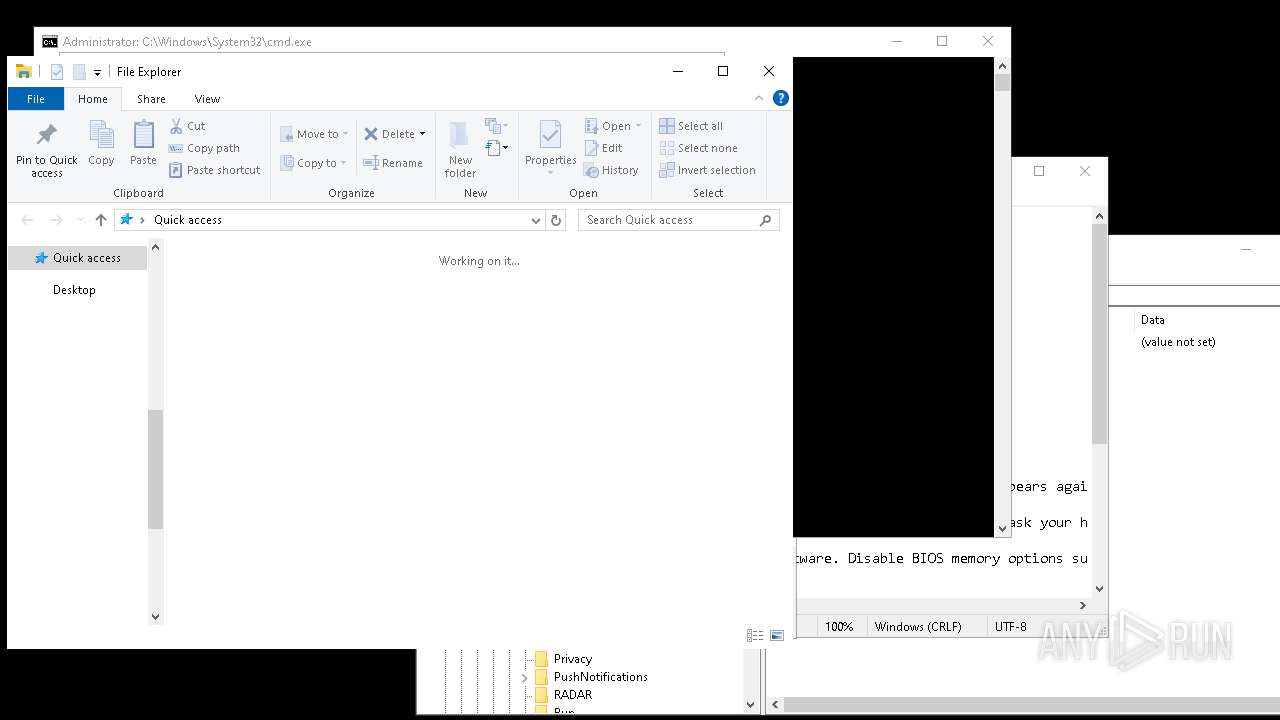Open the History command
Image resolution: width=1280 pixels, height=720 pixels.
tap(611, 170)
